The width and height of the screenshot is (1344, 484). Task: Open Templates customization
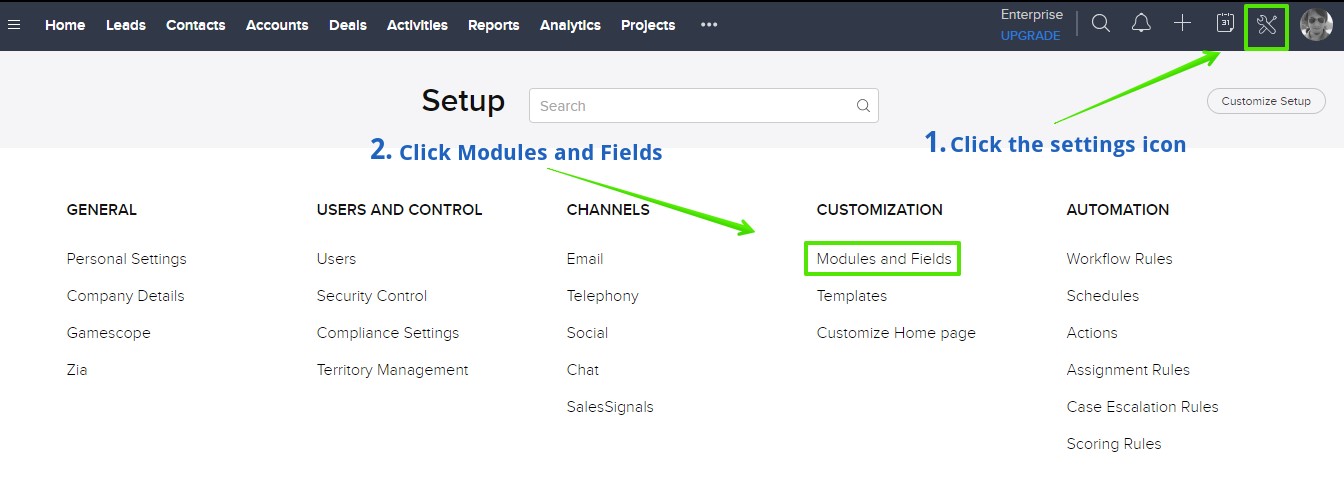pyautogui.click(x=852, y=296)
